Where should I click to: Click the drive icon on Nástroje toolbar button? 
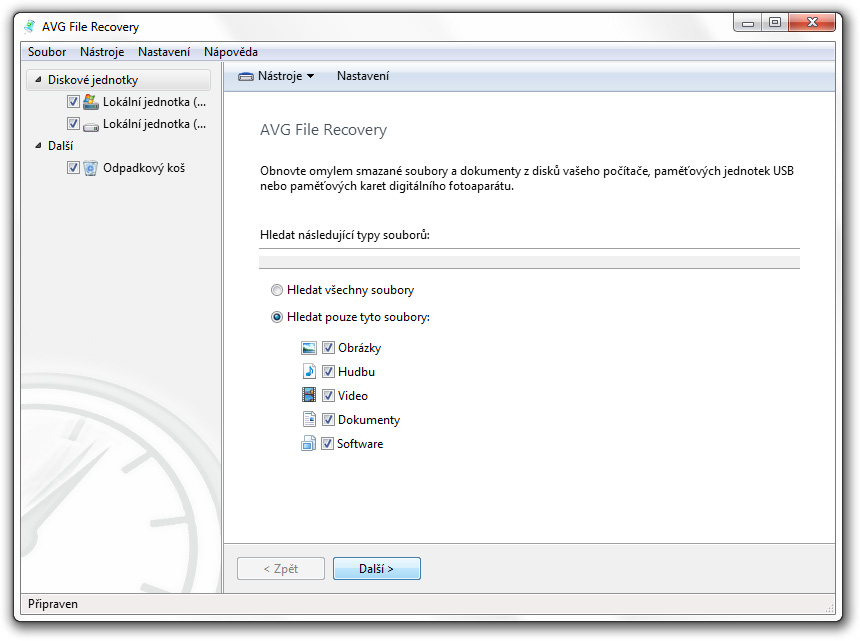(246, 76)
